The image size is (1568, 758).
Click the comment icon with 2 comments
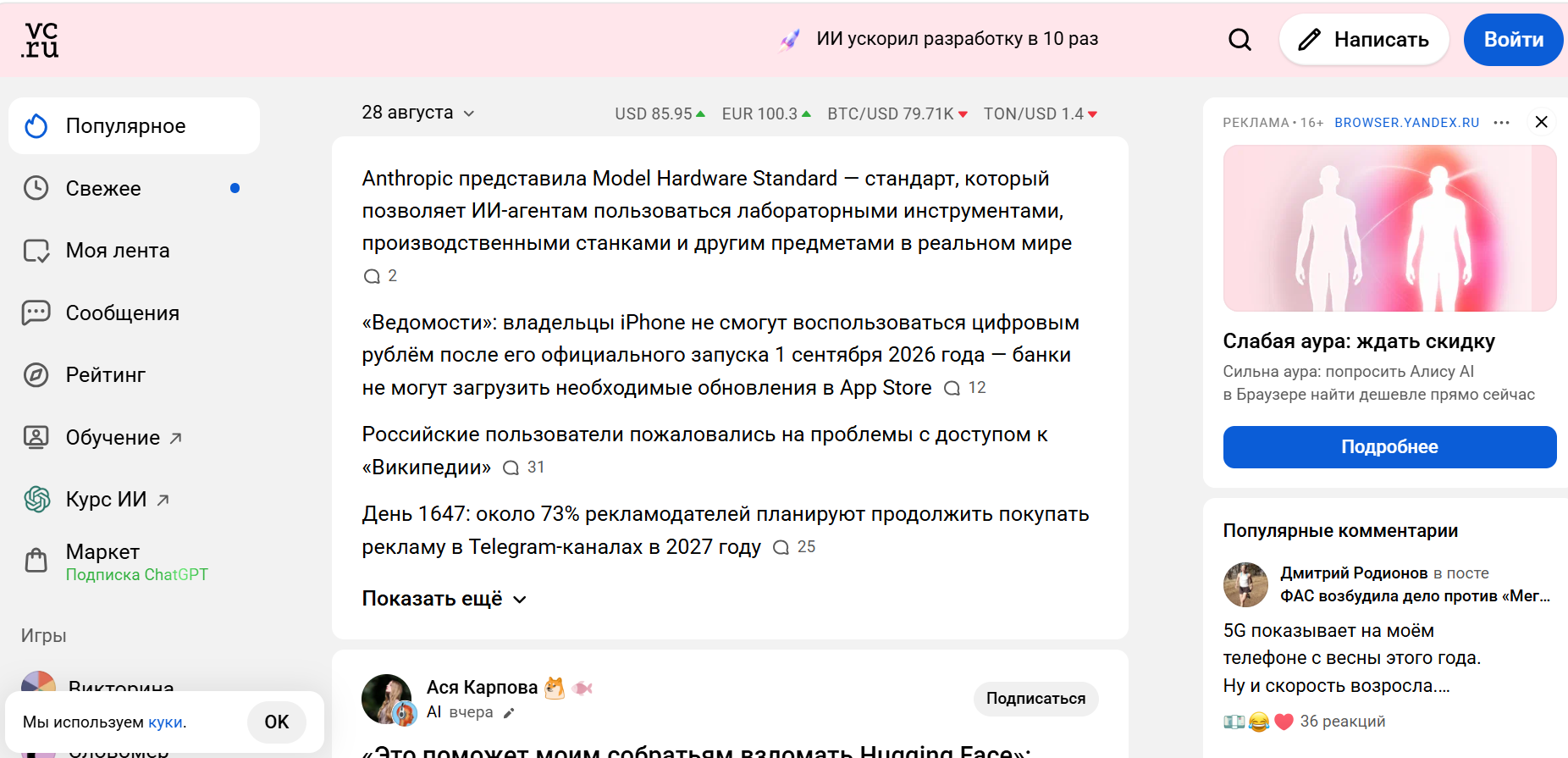click(372, 276)
